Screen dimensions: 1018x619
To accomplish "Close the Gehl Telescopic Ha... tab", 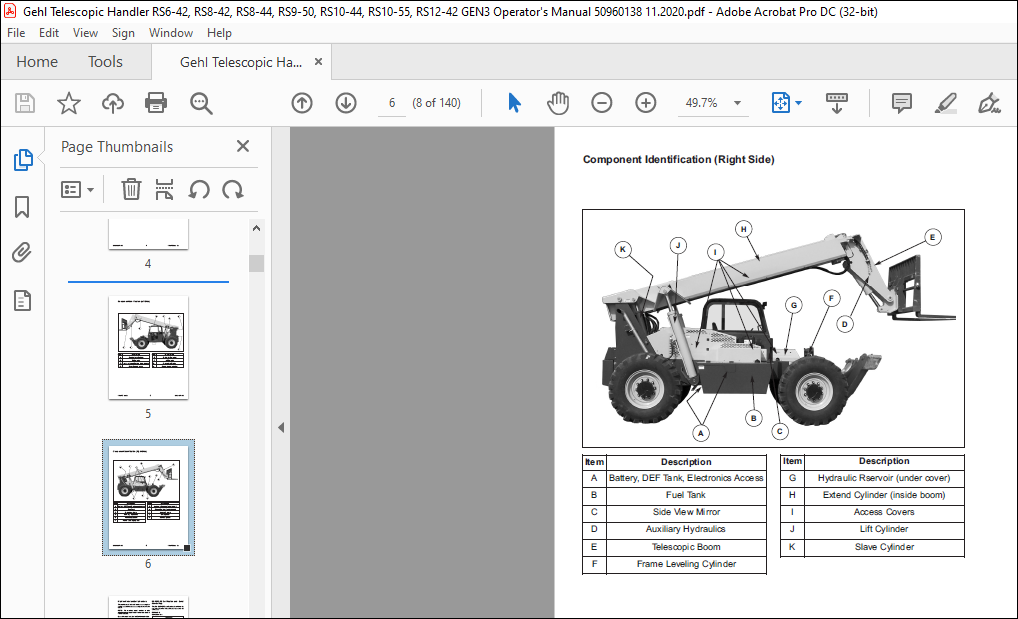I will [x=318, y=62].
